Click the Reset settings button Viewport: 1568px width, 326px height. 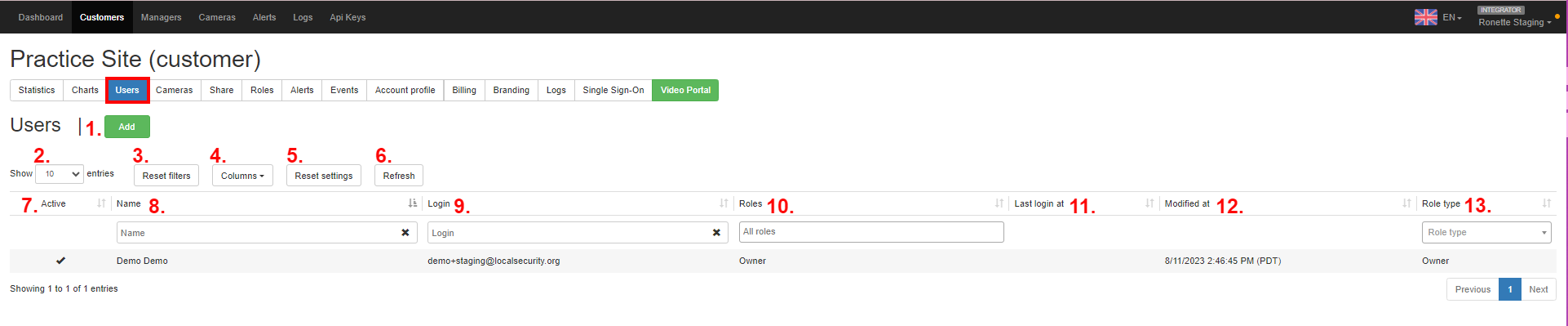[x=324, y=176]
